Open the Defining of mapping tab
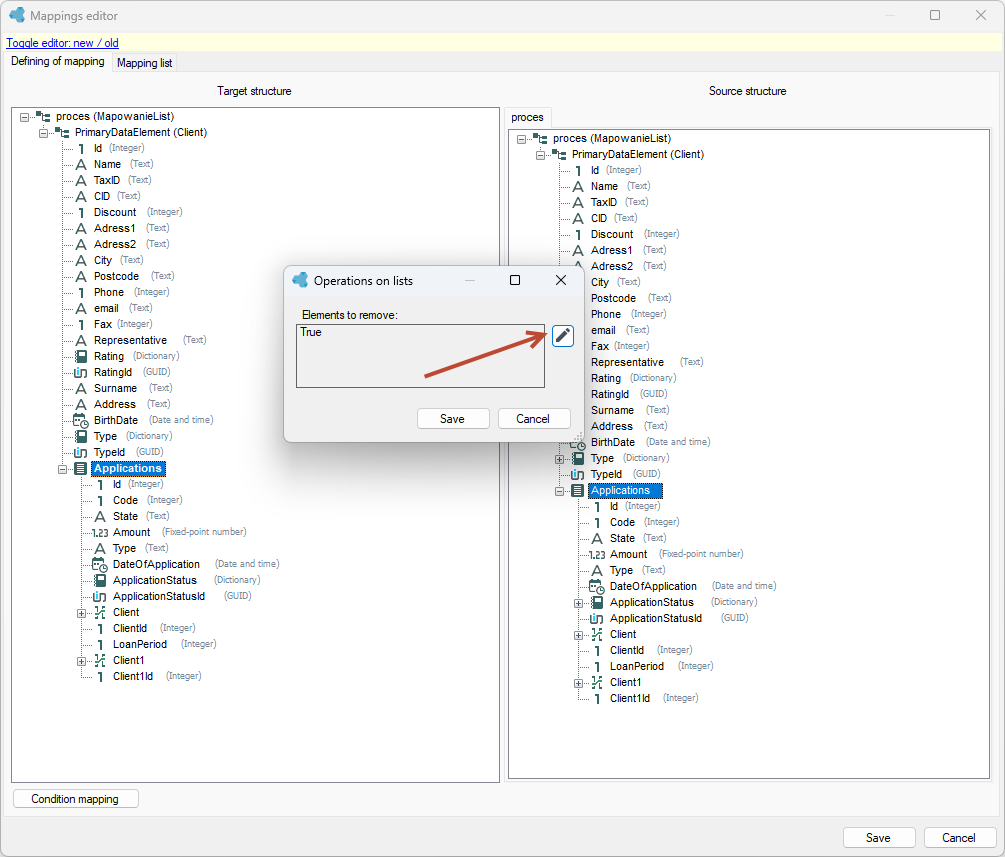Screen dimensions: 1005x857 click(58, 62)
